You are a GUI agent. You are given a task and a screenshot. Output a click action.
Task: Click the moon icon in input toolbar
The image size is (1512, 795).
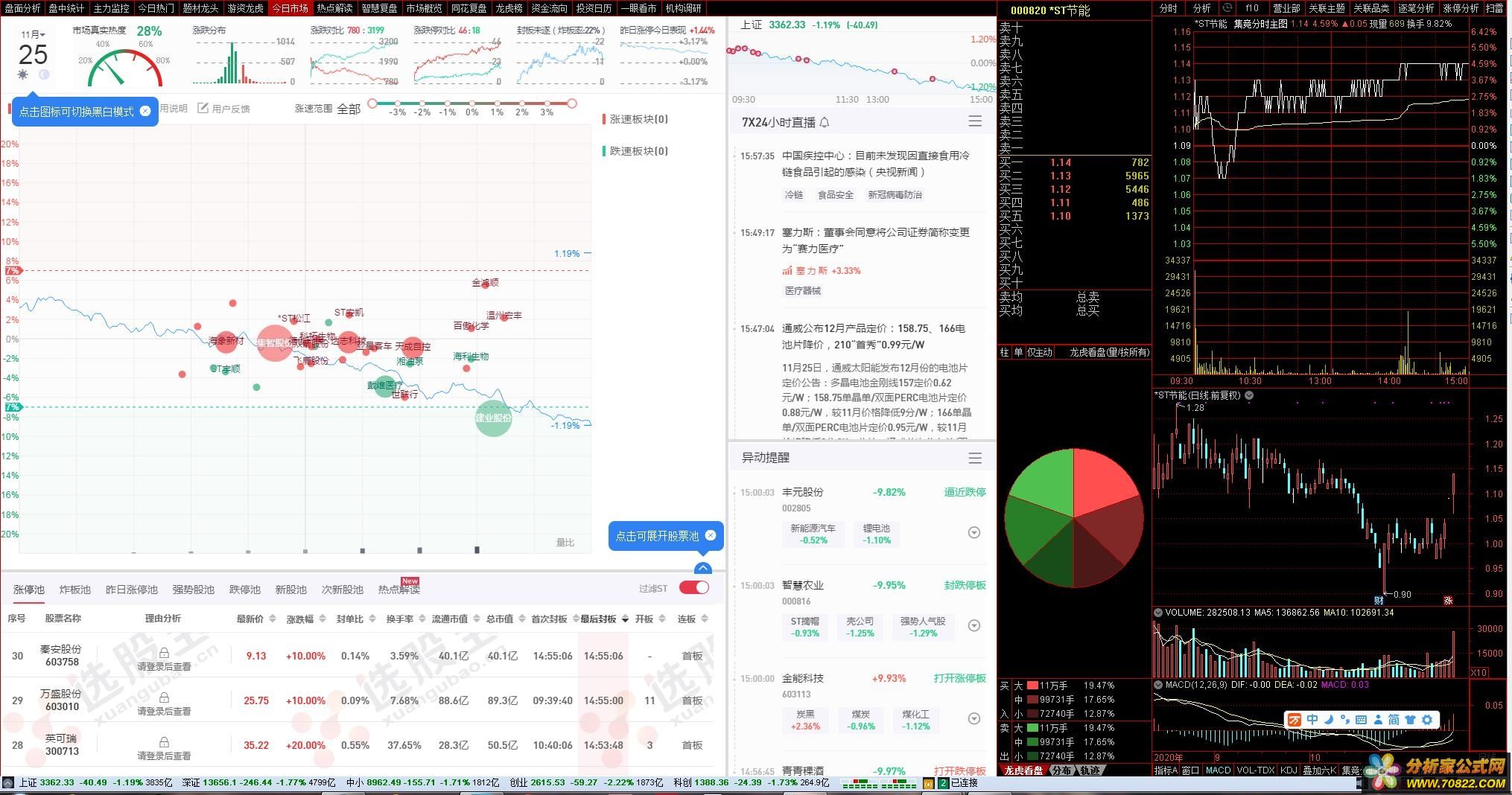click(x=1329, y=720)
